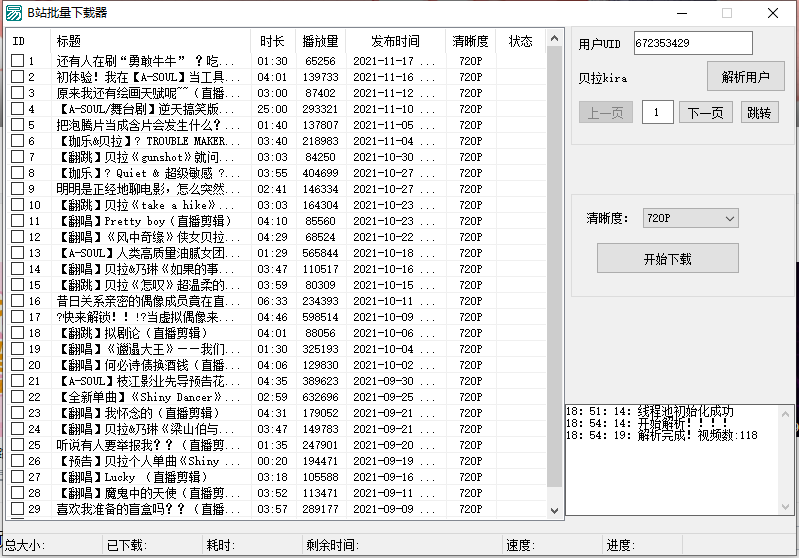The image size is (799, 558).
Task: Enable the checkbox for row 27 Lucky
Action: coord(17,477)
